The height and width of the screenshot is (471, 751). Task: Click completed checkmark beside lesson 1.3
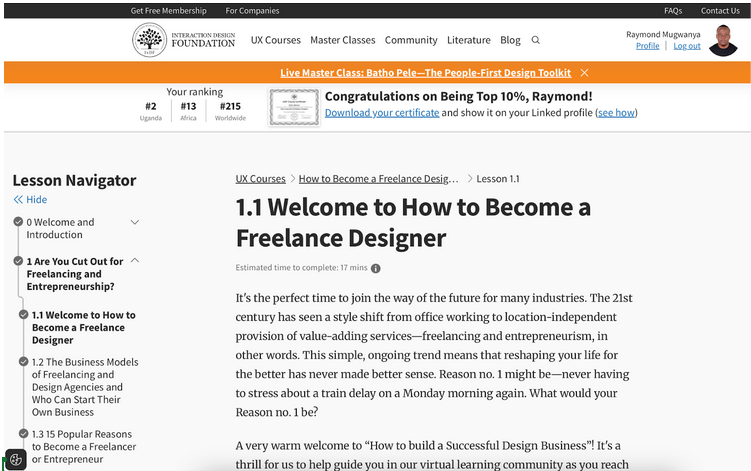[x=23, y=434]
